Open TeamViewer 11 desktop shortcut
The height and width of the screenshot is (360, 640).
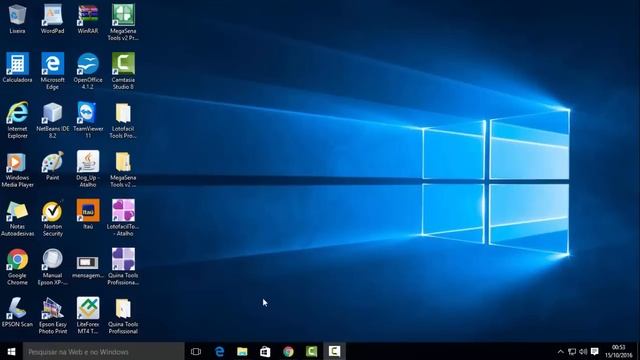click(x=88, y=113)
